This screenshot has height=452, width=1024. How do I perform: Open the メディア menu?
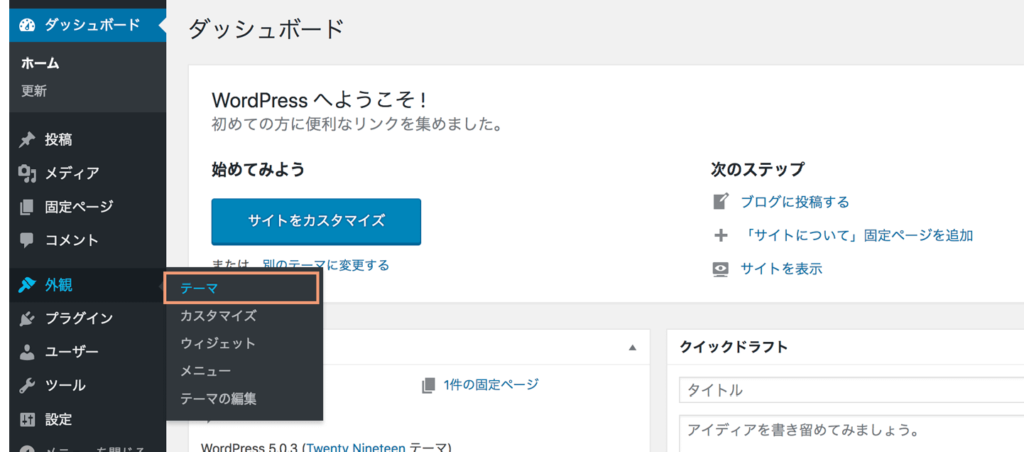88,173
